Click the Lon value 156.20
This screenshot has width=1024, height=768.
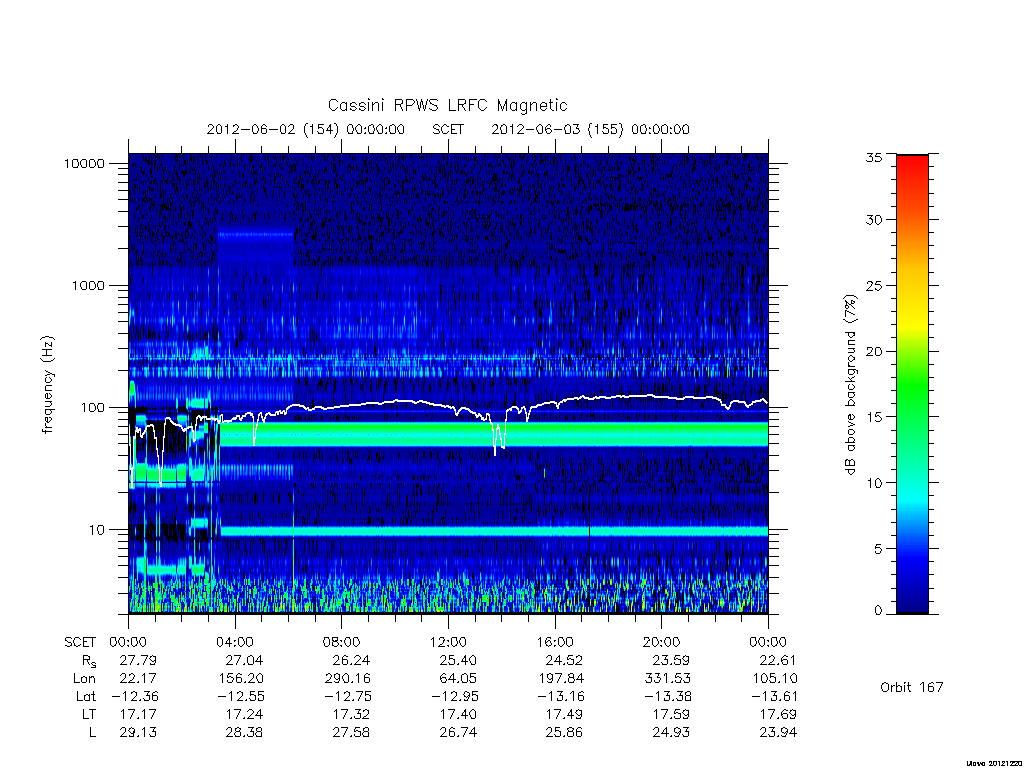click(240, 679)
